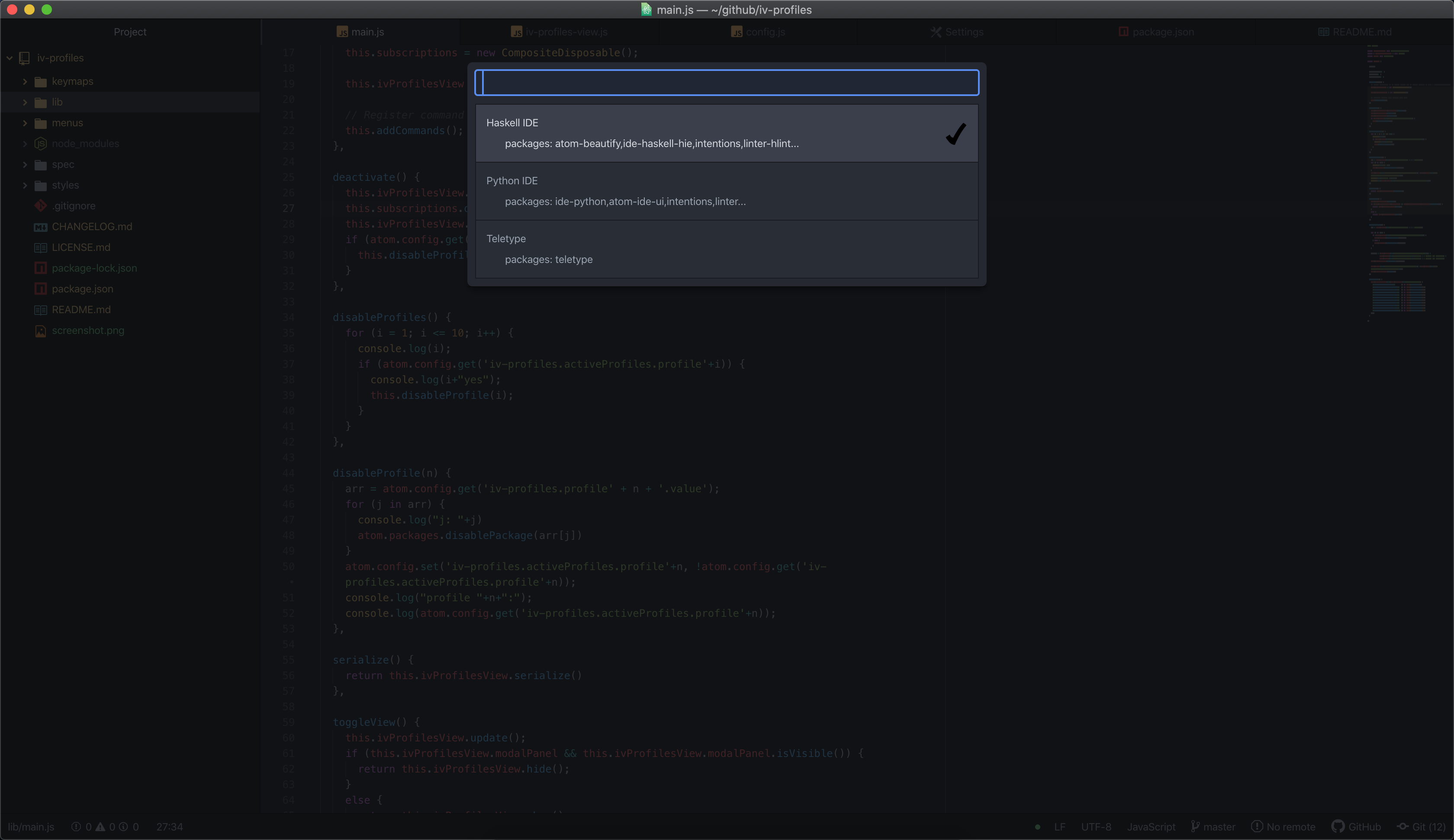The height and width of the screenshot is (840, 1454).
Task: Collapse the iv-profiles project root
Action: pos(10,58)
